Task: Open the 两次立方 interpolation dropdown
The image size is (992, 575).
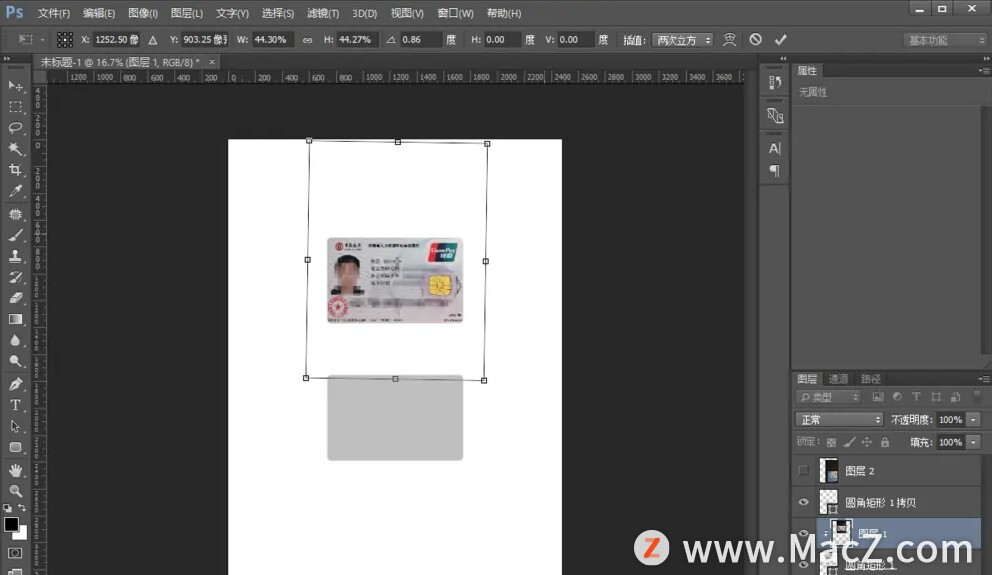Action: (682, 40)
